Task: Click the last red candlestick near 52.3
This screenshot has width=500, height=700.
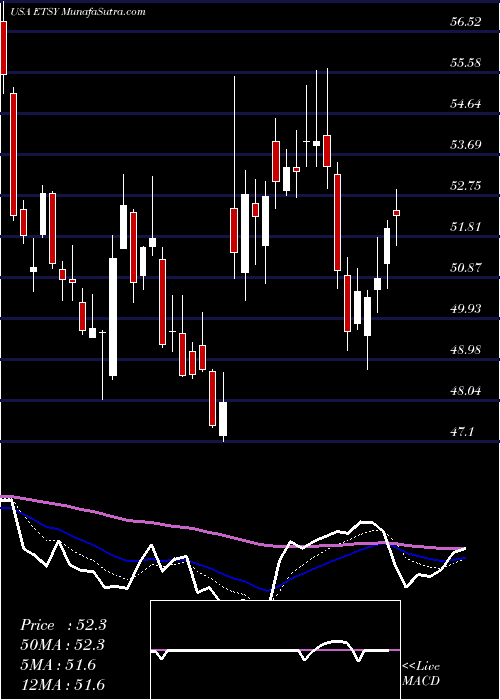Action: click(x=396, y=213)
